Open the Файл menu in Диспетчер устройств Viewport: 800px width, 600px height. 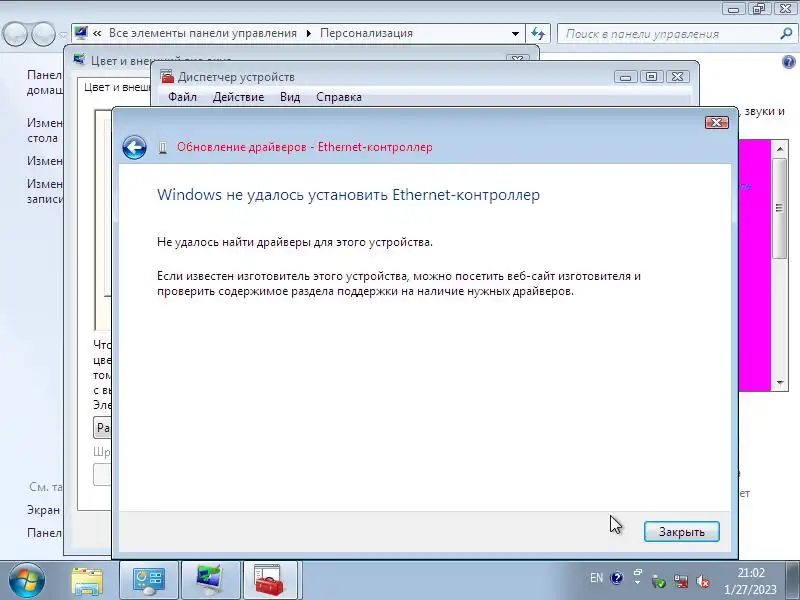coord(182,97)
